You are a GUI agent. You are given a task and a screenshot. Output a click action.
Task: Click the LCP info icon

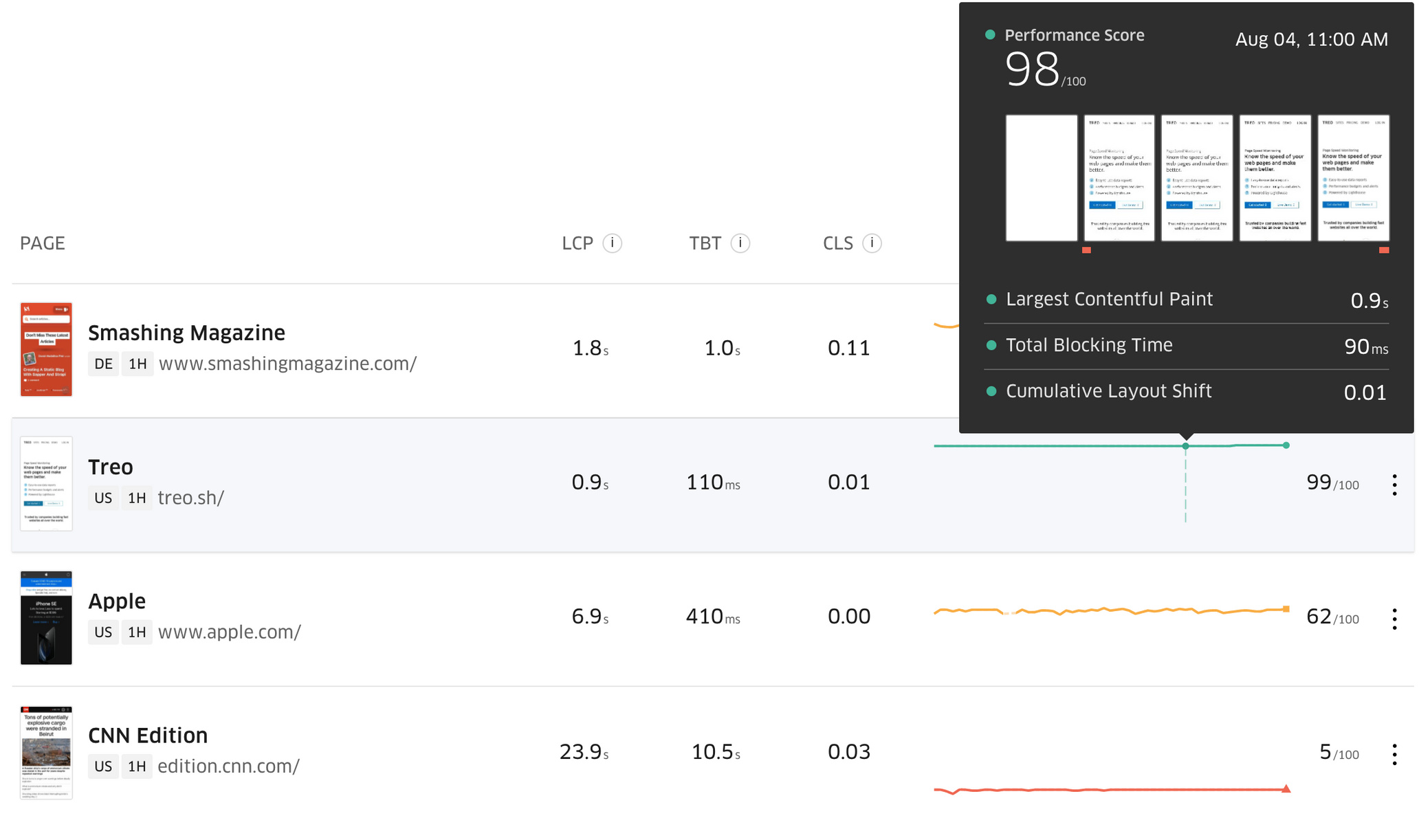612,243
